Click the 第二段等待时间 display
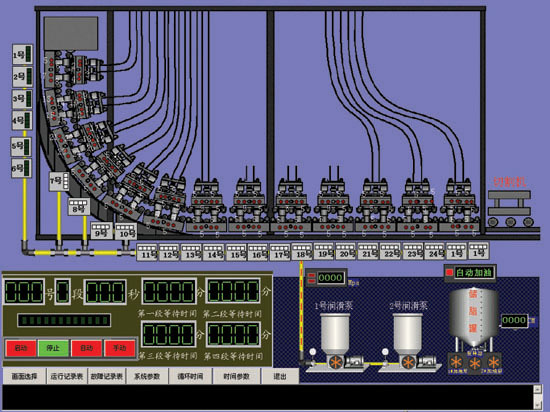Viewport: 550px width, 412px height. pyautogui.click(x=233, y=291)
